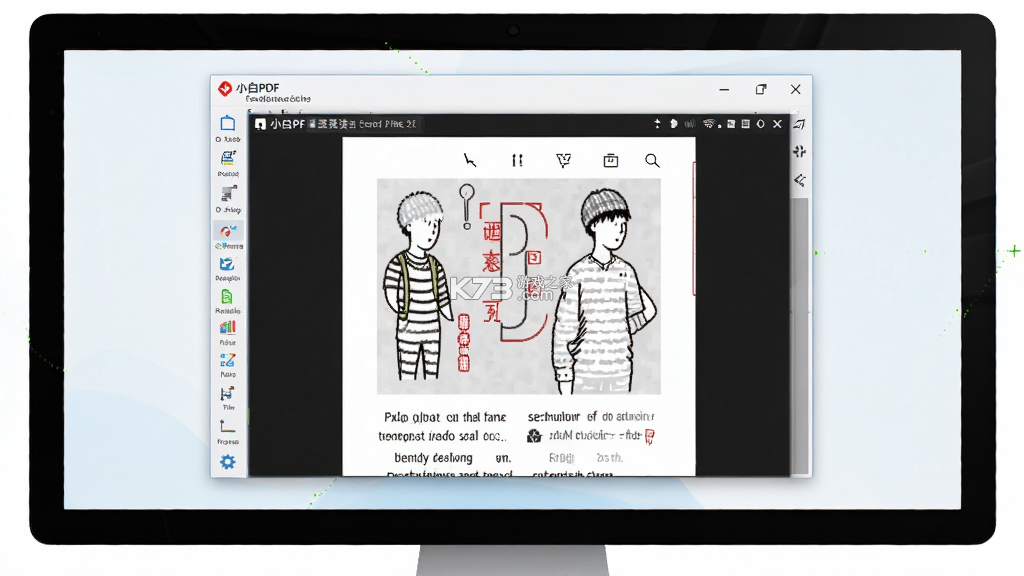Click the white app icon in dark bar
Image resolution: width=1024 pixels, height=576 pixels.
[261, 124]
